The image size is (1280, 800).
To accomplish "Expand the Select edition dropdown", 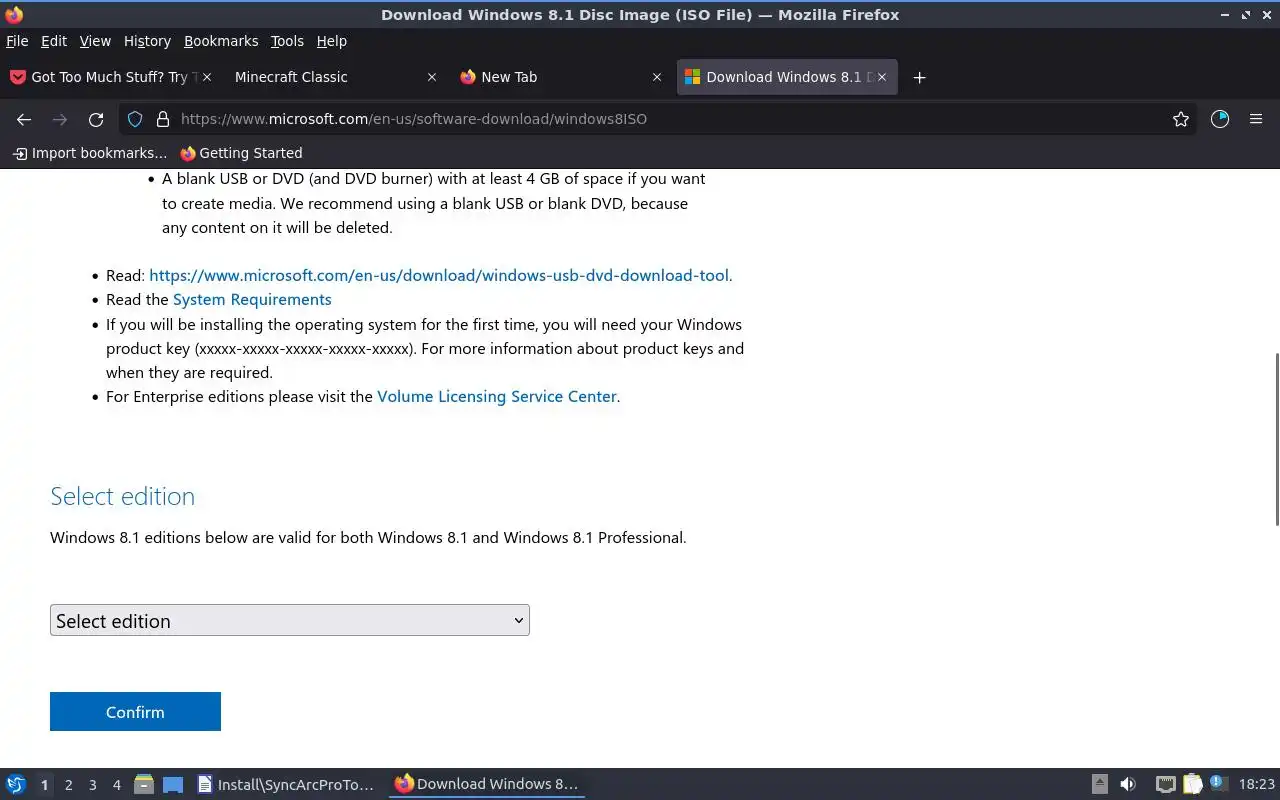I will pos(290,620).
